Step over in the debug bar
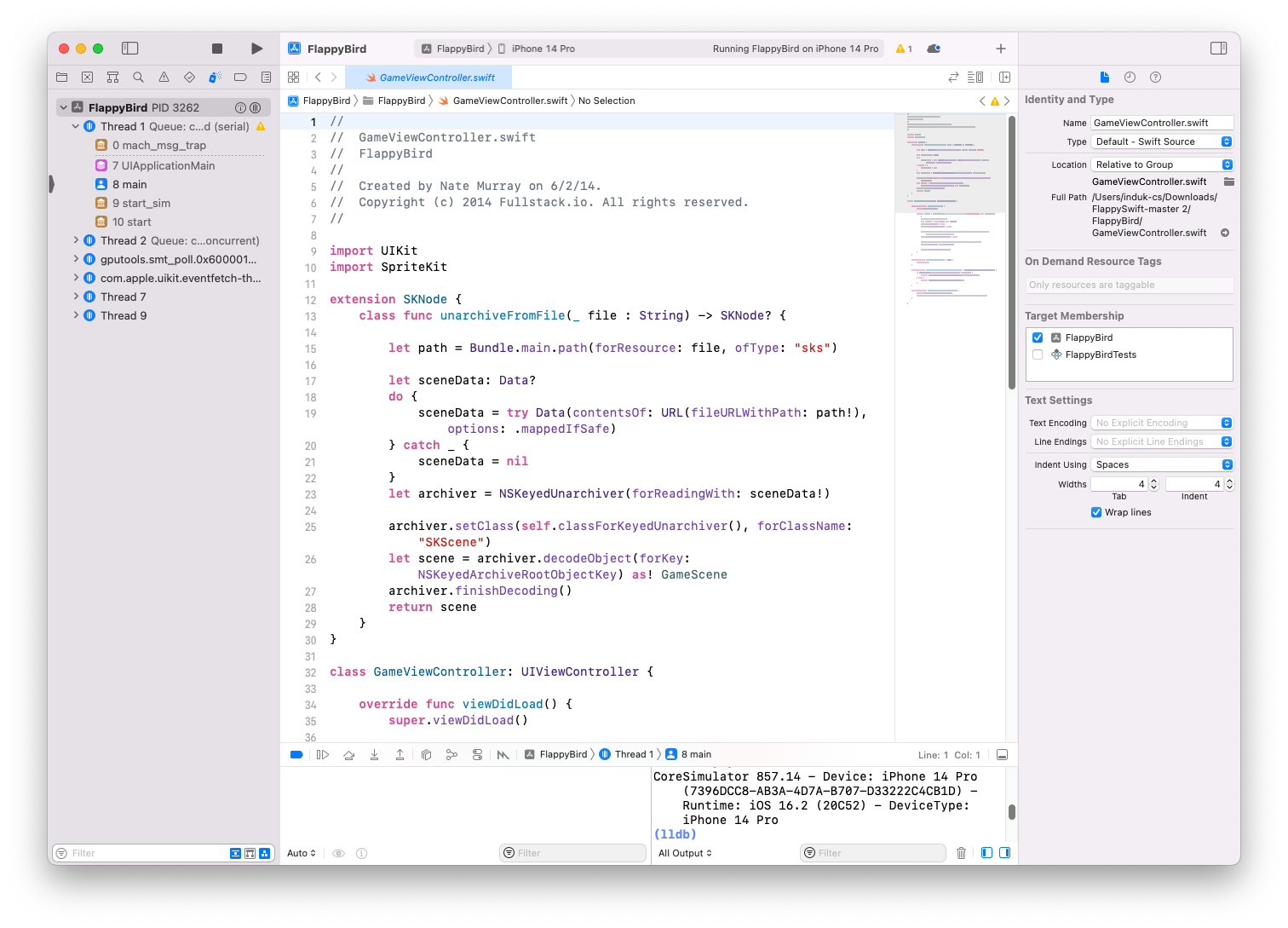 (348, 754)
